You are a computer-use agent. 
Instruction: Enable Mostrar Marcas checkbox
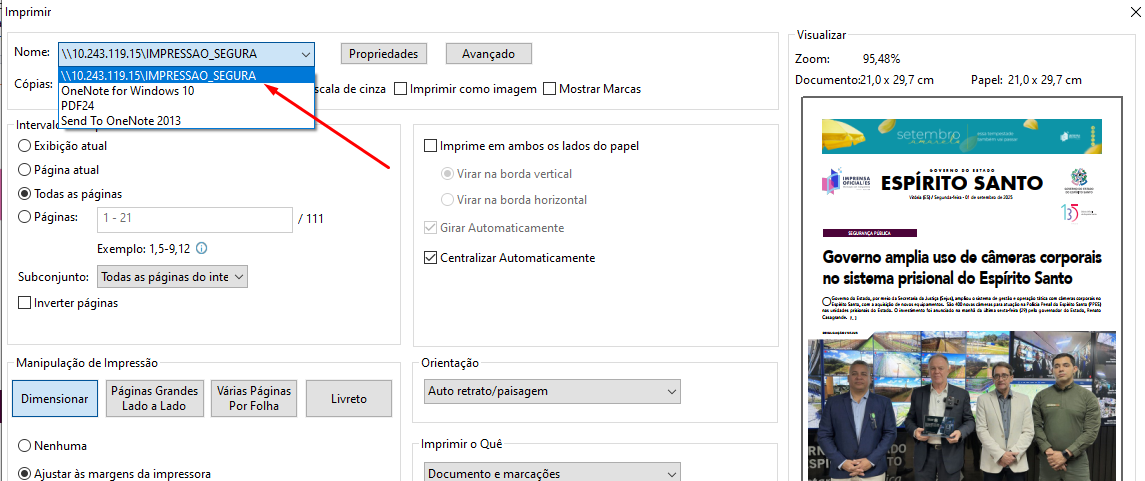tap(550, 89)
